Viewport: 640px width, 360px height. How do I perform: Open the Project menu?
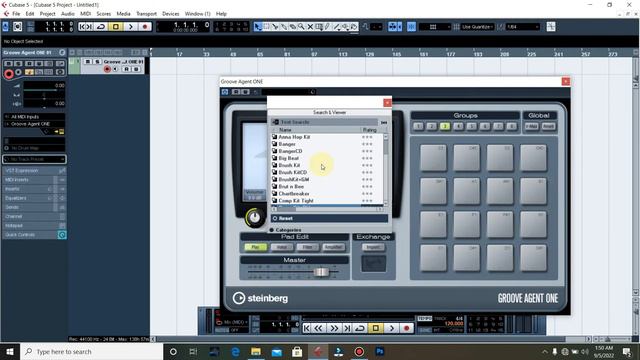47,14
